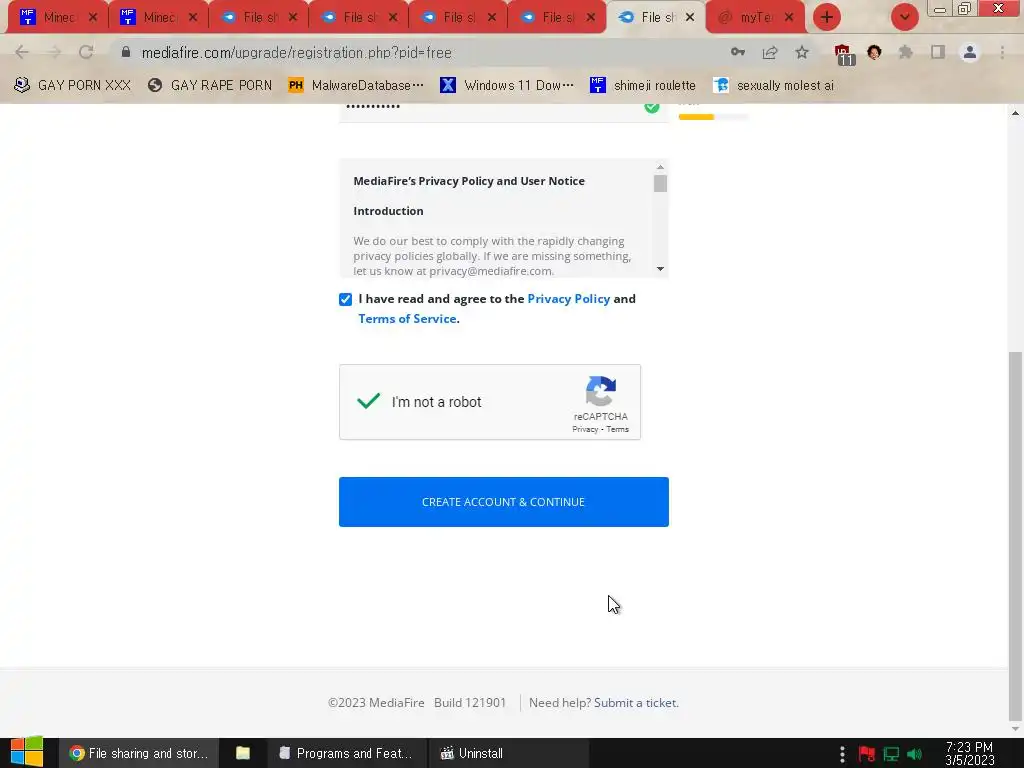Click the password input field
Screen dimensions: 1024x768
tap(504, 112)
